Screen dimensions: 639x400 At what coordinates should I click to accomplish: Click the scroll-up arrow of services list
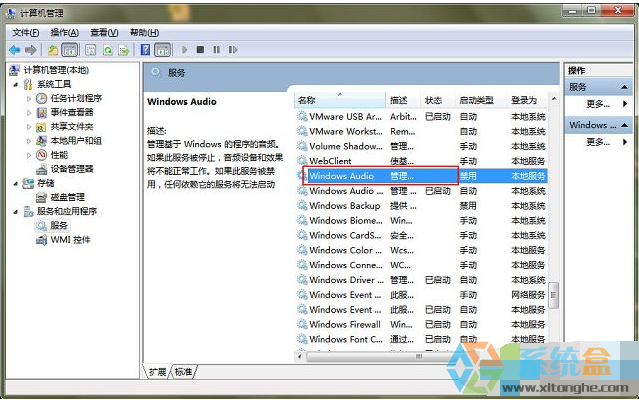click(553, 99)
